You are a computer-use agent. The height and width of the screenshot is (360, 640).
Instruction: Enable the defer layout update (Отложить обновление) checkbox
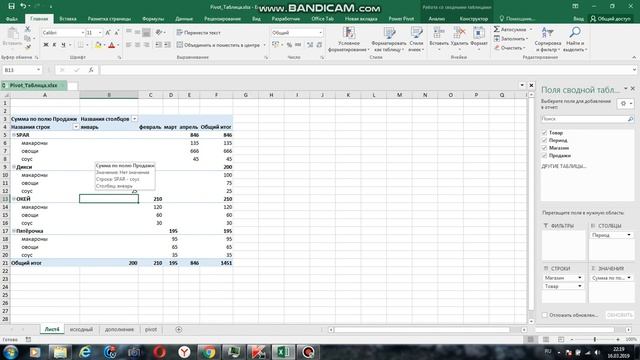coord(544,315)
